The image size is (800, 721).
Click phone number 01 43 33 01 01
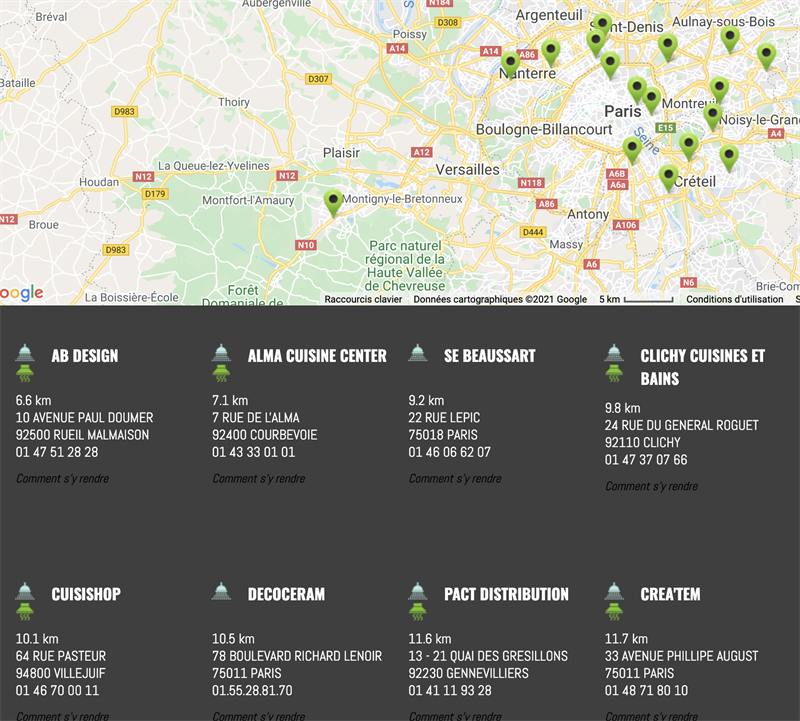pos(254,452)
